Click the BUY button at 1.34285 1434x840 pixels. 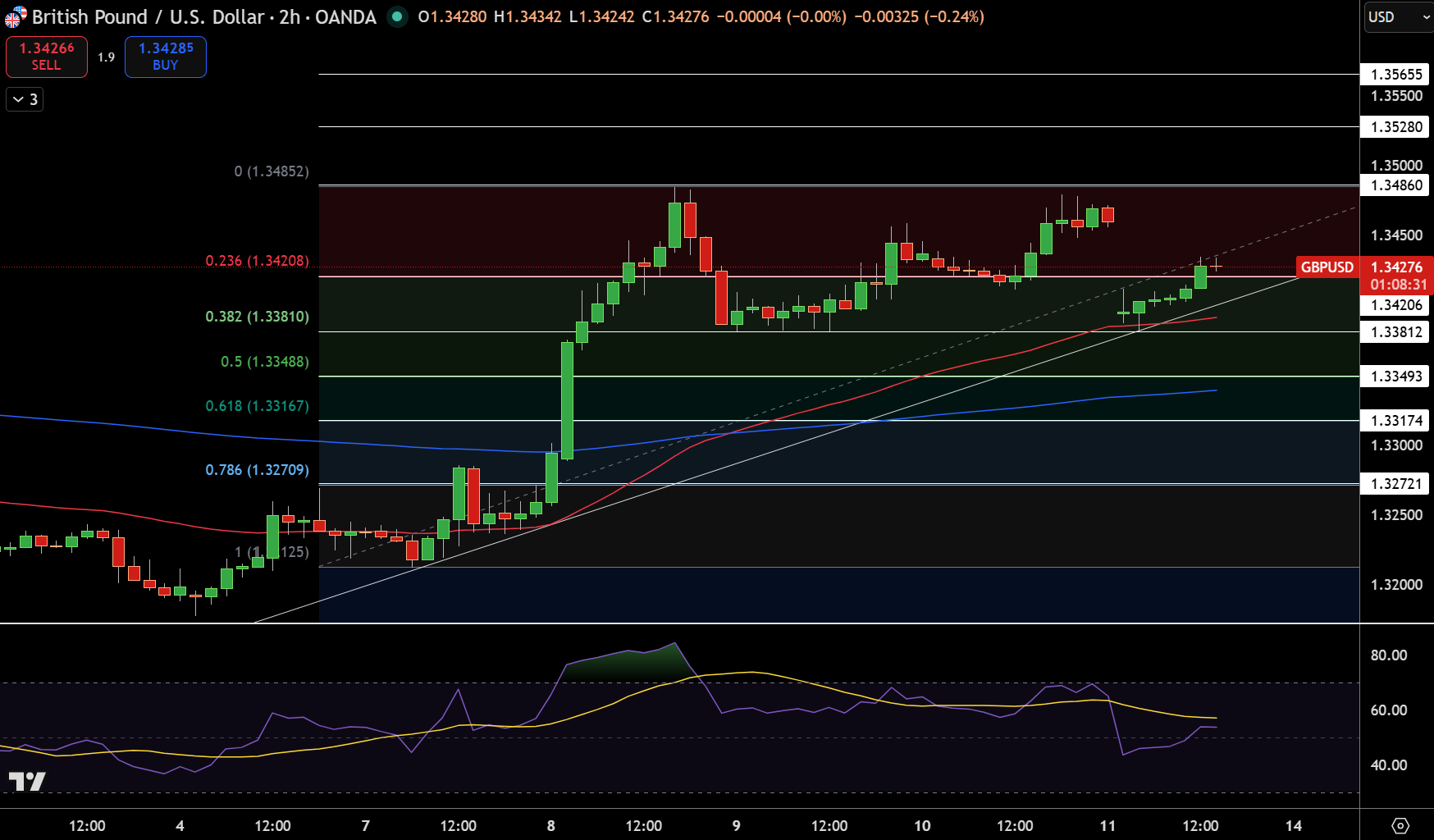pos(166,57)
